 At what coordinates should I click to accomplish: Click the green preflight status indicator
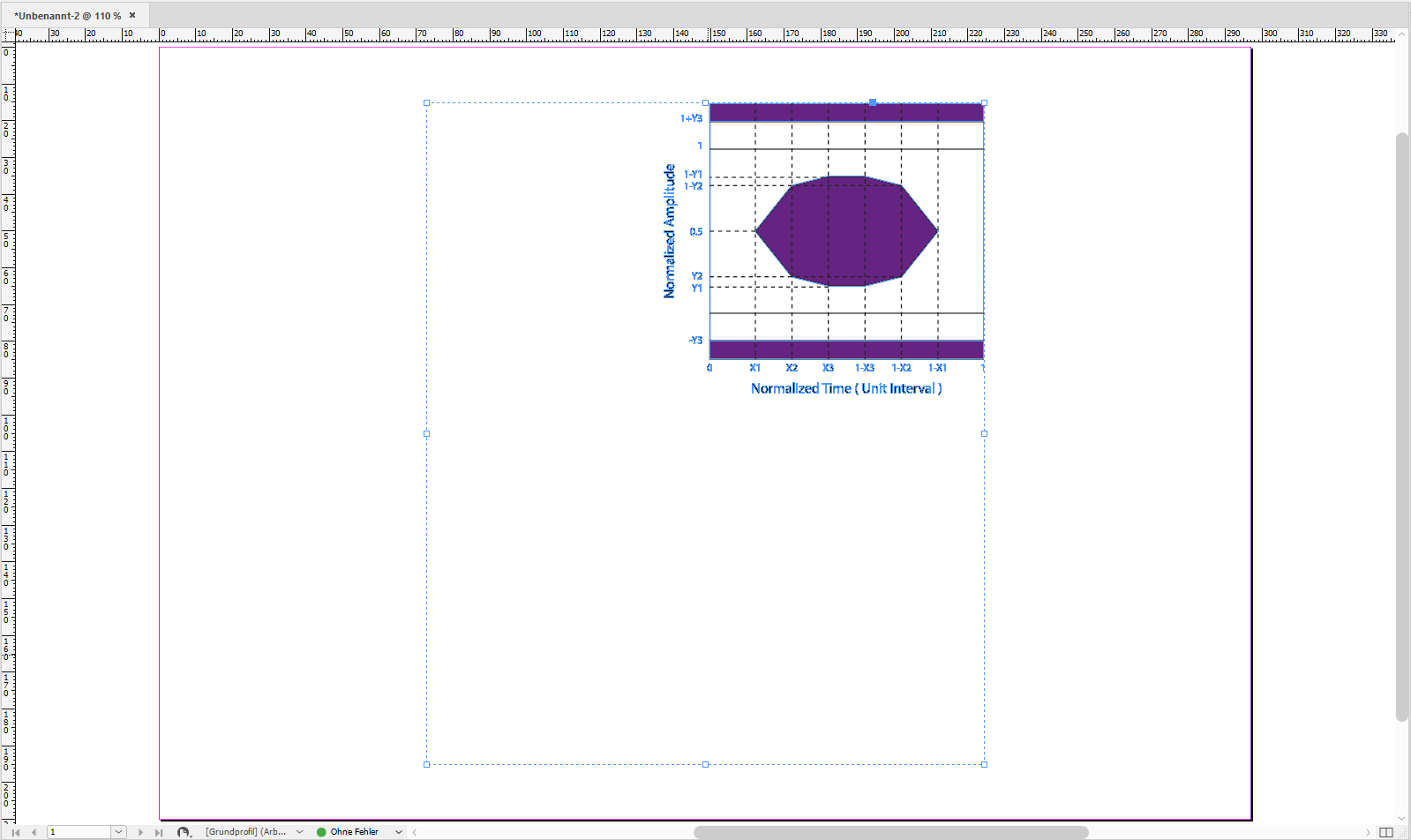321,832
